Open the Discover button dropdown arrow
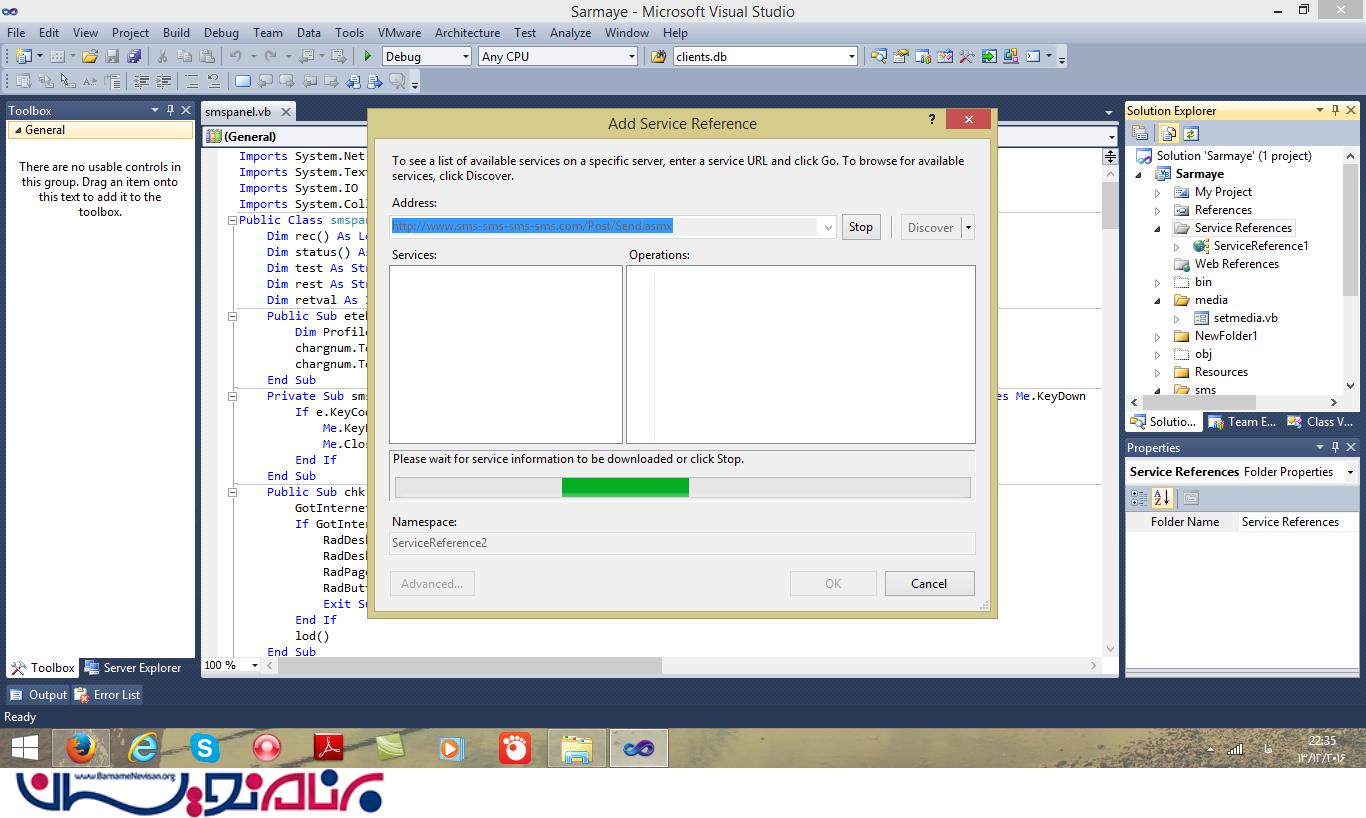Screen dimensions: 1366x818 coord(967,228)
